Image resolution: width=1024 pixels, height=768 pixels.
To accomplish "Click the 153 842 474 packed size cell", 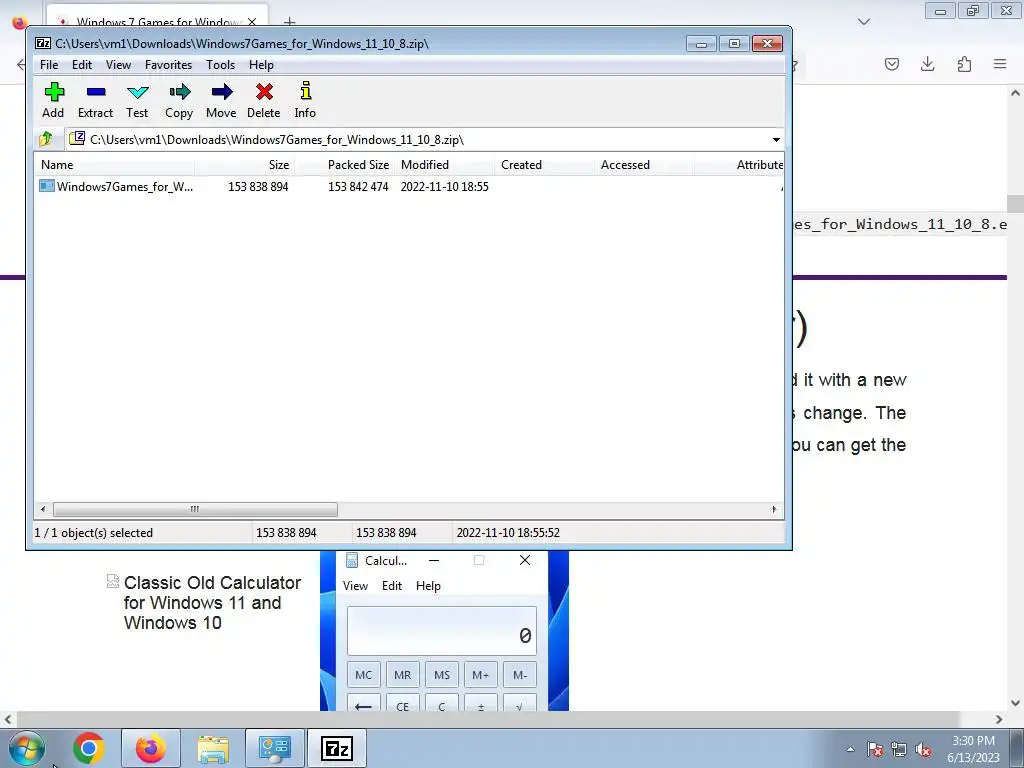I will (358, 187).
